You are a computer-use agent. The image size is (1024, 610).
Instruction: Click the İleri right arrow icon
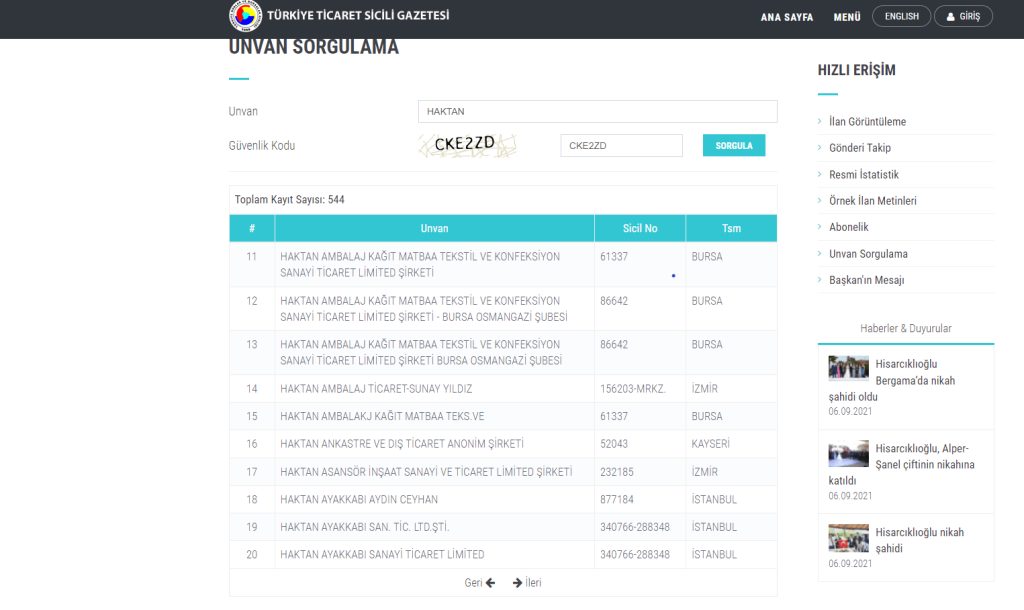[x=517, y=583]
